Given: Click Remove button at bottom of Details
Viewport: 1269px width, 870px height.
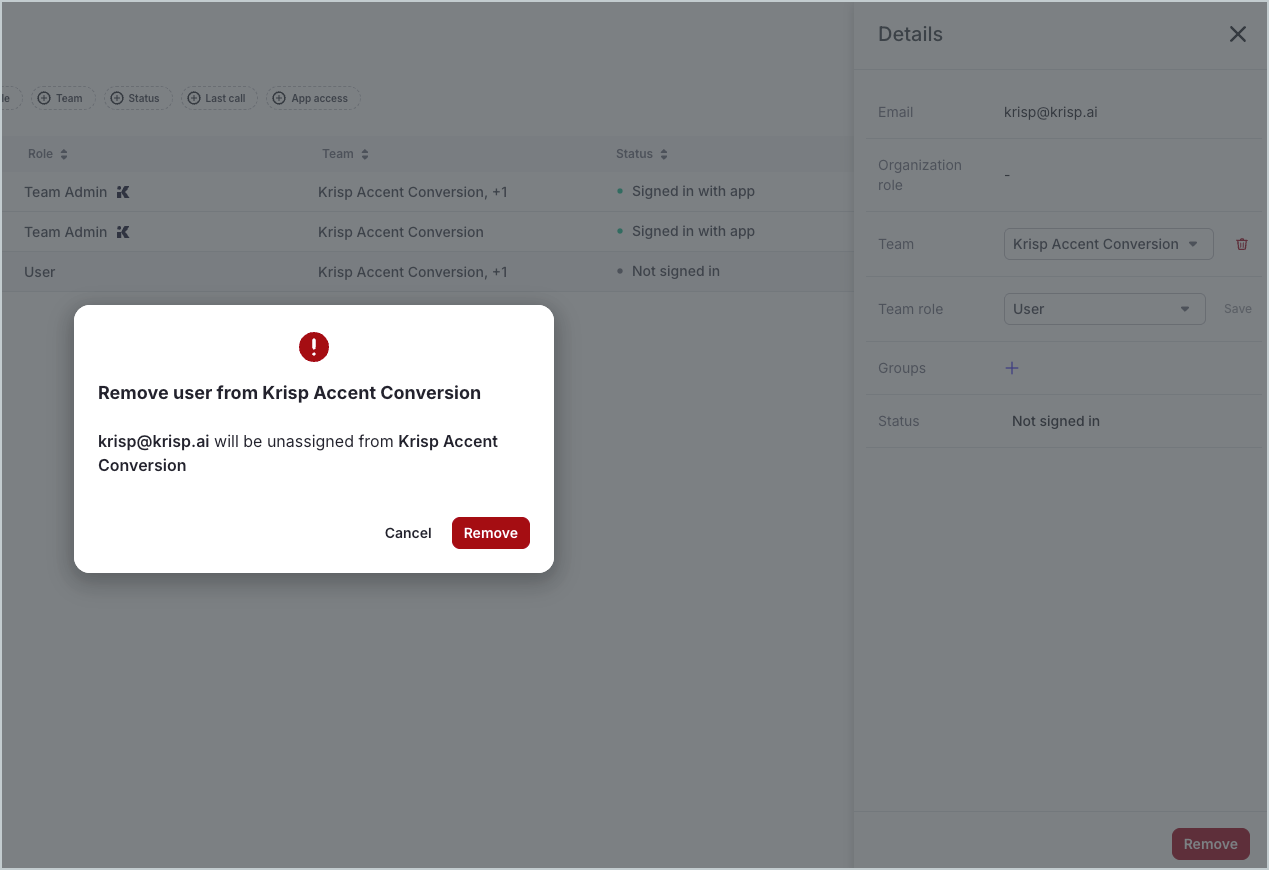Looking at the screenshot, I should [x=1210, y=844].
